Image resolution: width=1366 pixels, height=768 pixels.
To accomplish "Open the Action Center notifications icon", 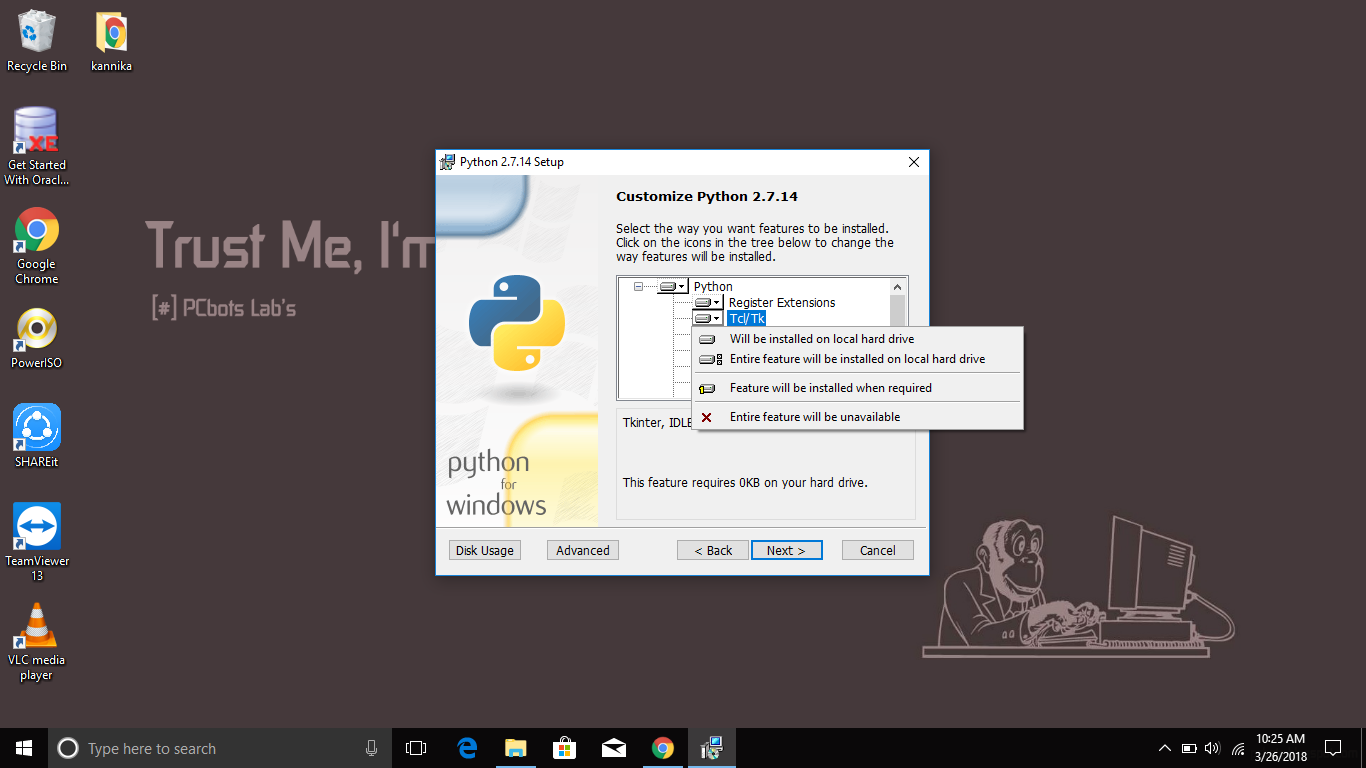I will coord(1332,748).
